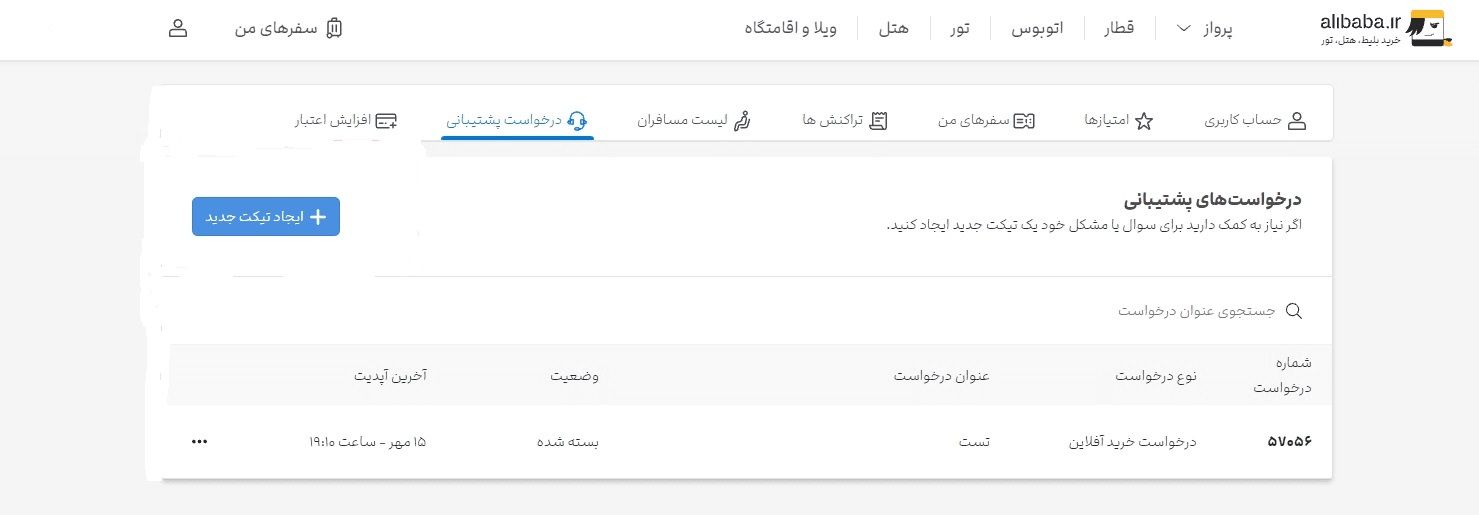Click the alibaba.ir logo
Screen dimensions: 1479x515
(x=1382, y=29)
